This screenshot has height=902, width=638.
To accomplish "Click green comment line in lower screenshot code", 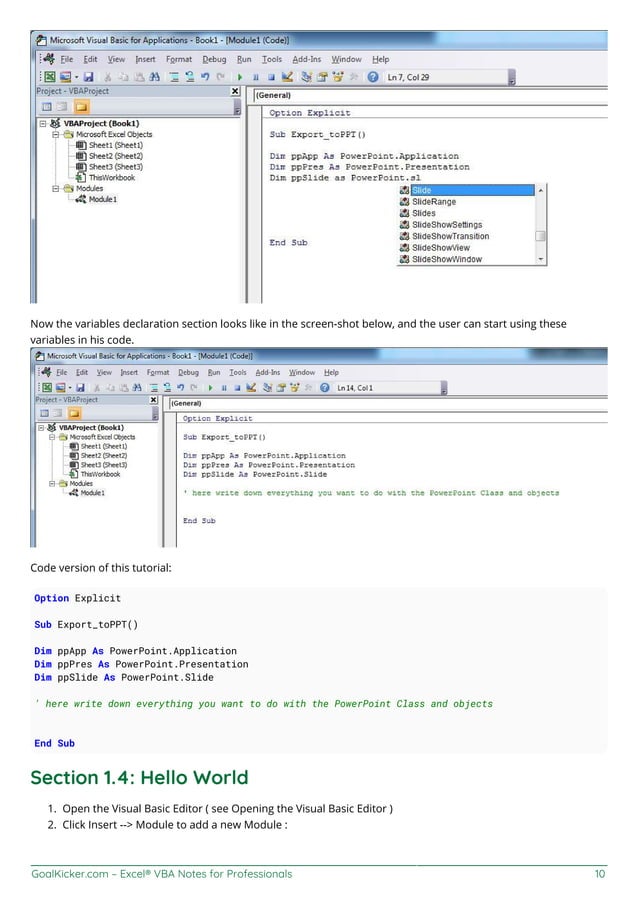I will tap(371, 493).
